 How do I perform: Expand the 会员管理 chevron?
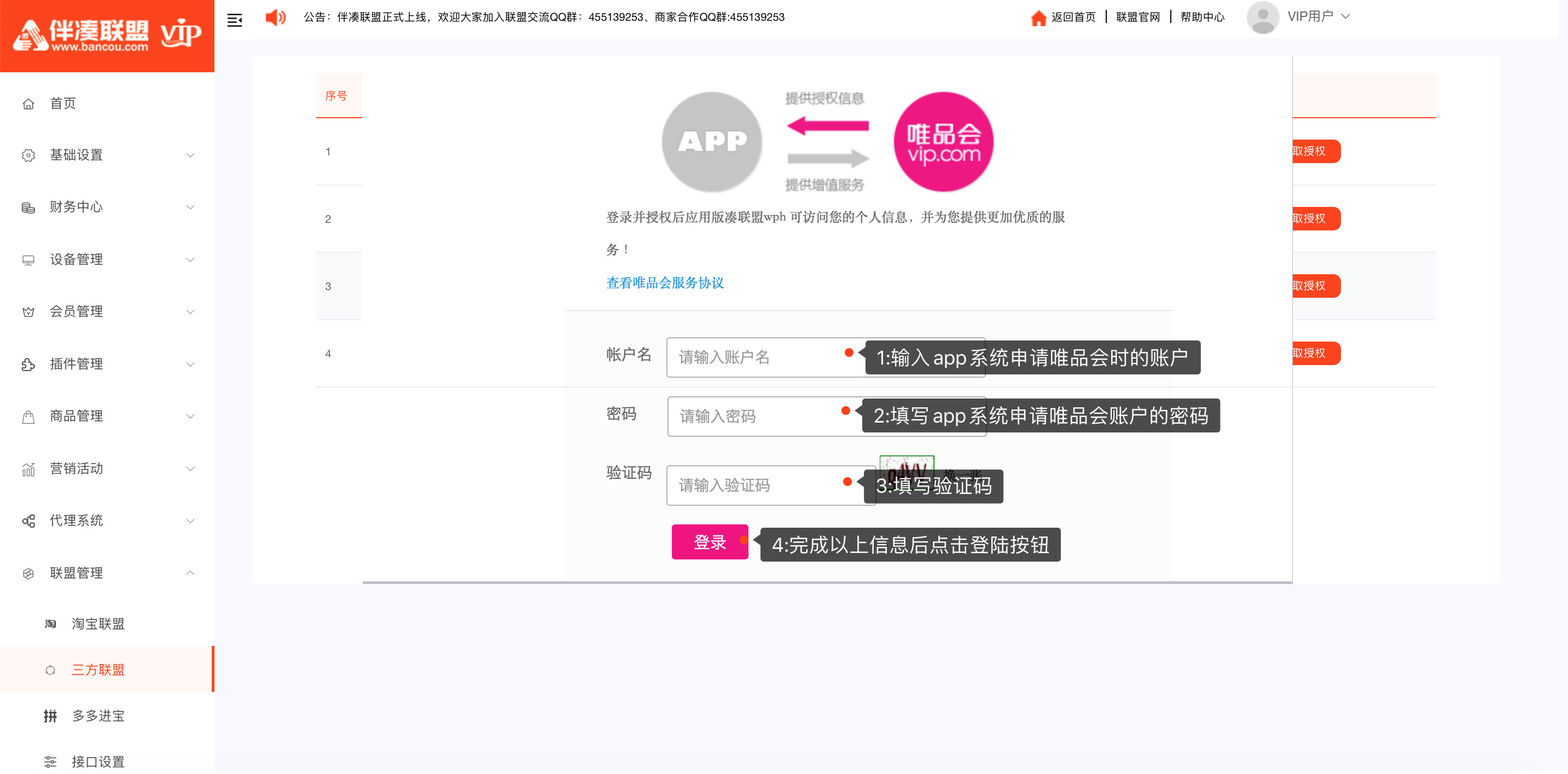point(190,312)
